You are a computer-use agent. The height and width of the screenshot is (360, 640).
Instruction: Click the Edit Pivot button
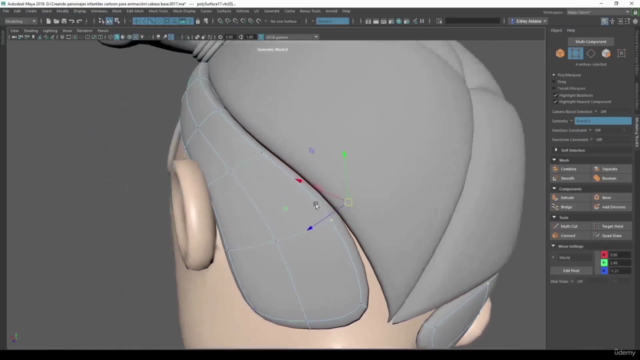click(x=571, y=271)
